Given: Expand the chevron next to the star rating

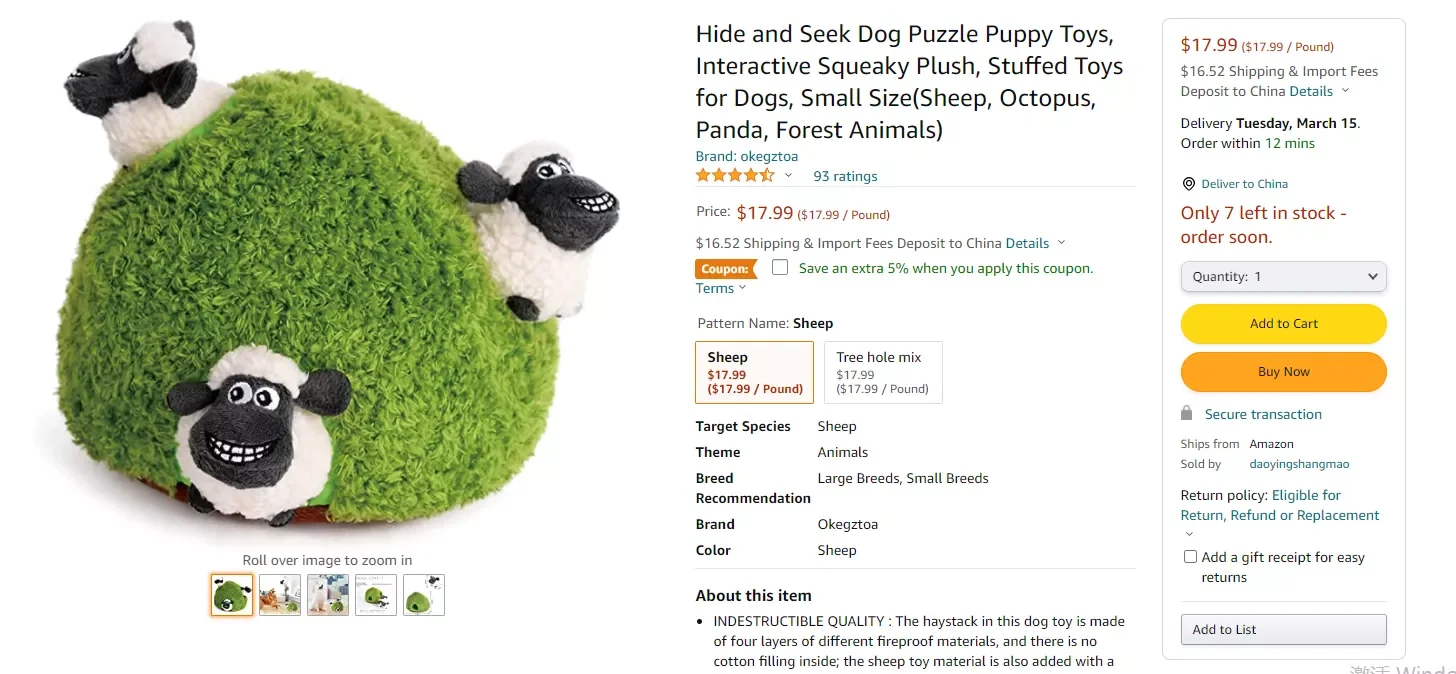Looking at the screenshot, I should click(788, 176).
